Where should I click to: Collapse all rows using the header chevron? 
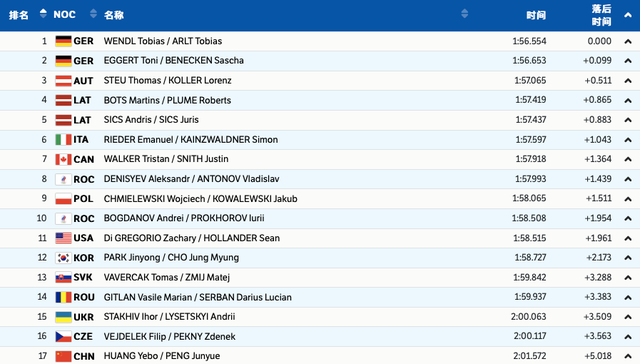pos(628,15)
